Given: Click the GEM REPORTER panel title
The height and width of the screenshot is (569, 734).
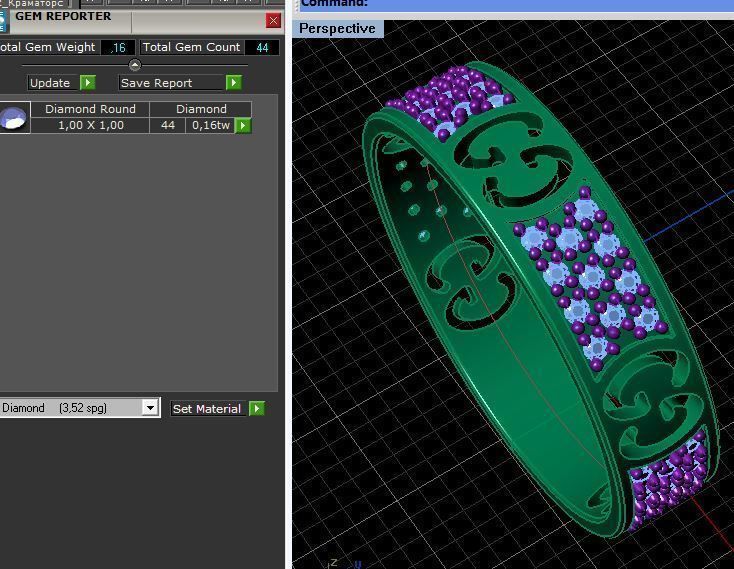Looking at the screenshot, I should 63,16.
